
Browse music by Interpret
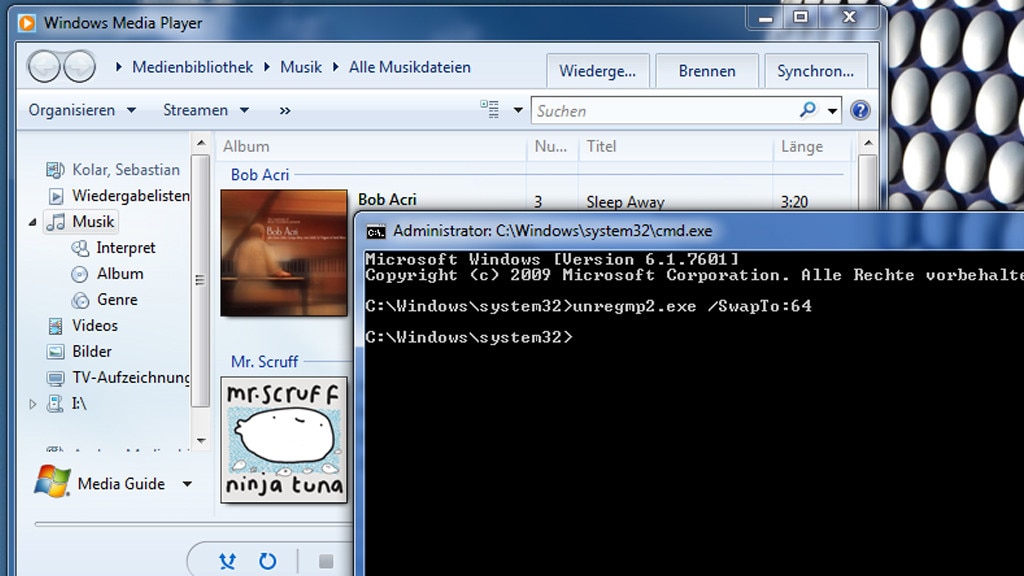pyautogui.click(x=125, y=248)
